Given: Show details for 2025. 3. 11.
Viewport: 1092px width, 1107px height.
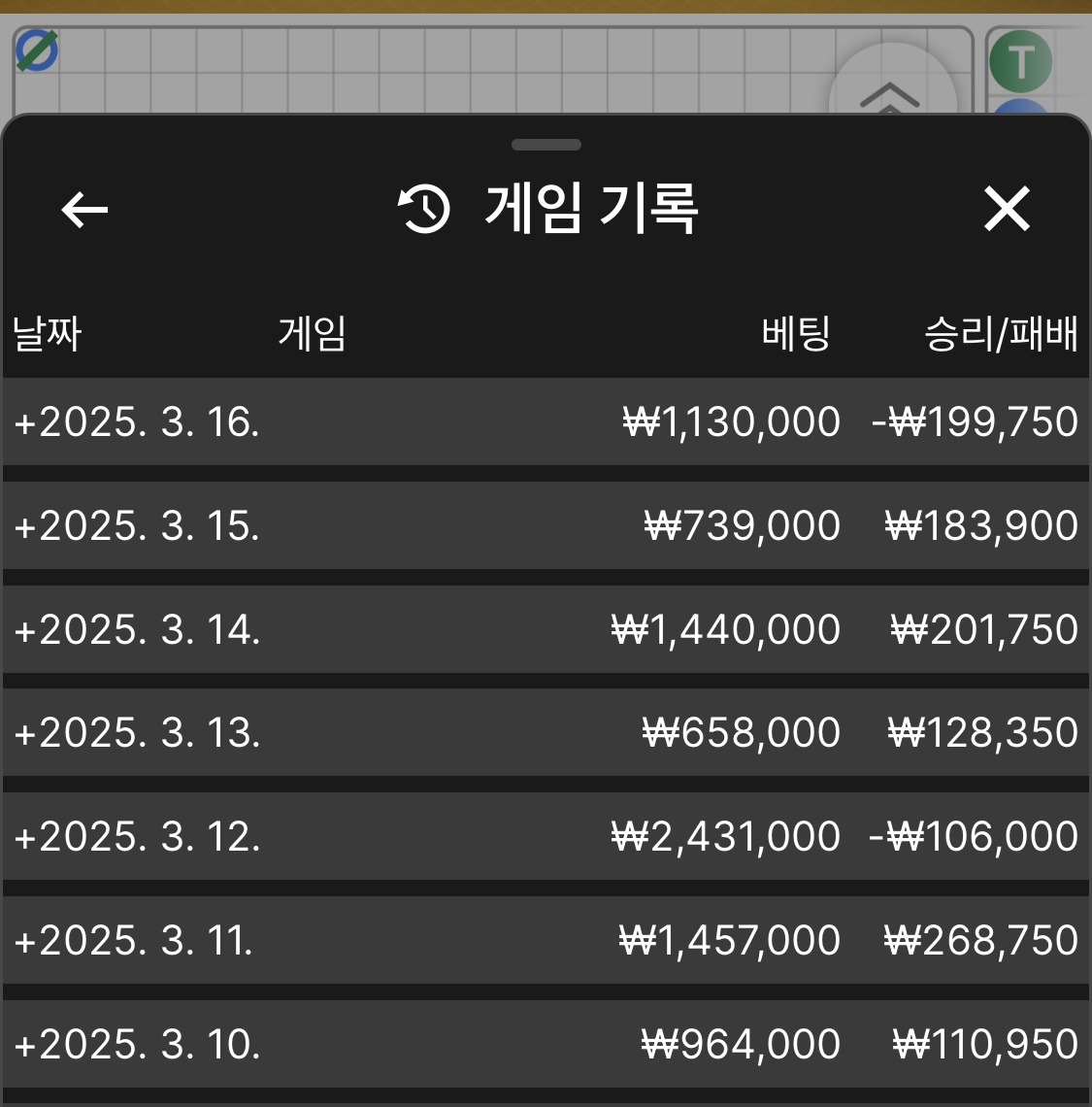Looking at the screenshot, I should coord(134,941).
